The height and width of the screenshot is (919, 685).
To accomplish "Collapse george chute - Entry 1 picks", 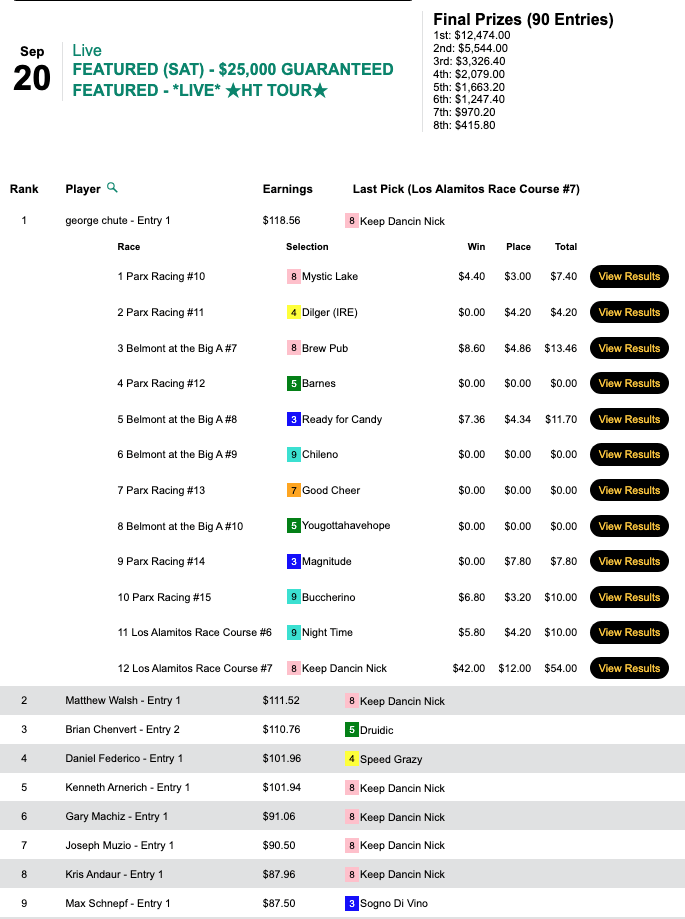I will [117, 221].
